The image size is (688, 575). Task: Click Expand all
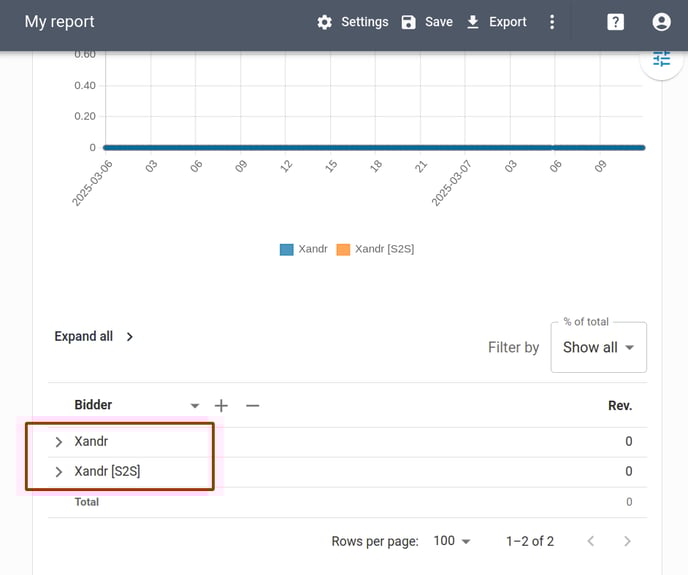click(93, 337)
